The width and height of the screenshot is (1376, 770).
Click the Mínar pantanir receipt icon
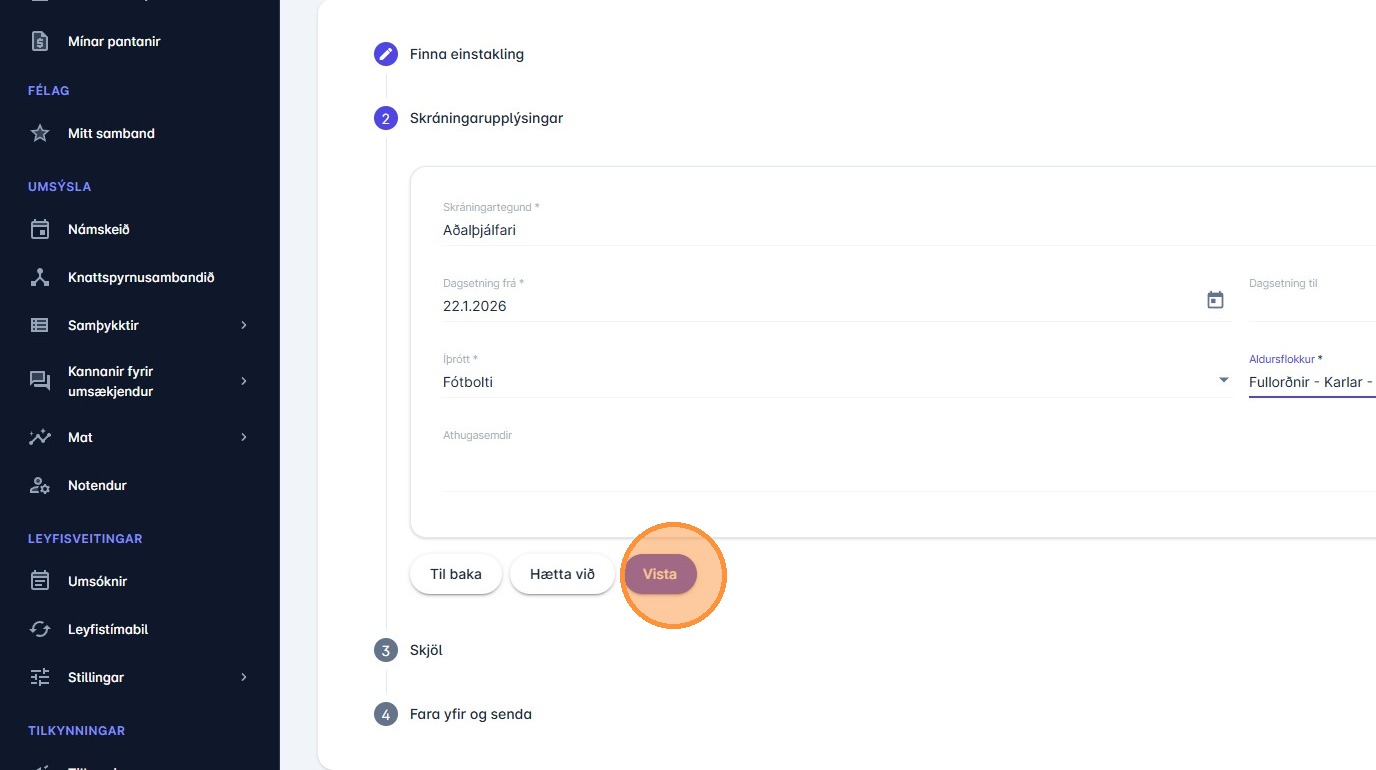point(40,42)
